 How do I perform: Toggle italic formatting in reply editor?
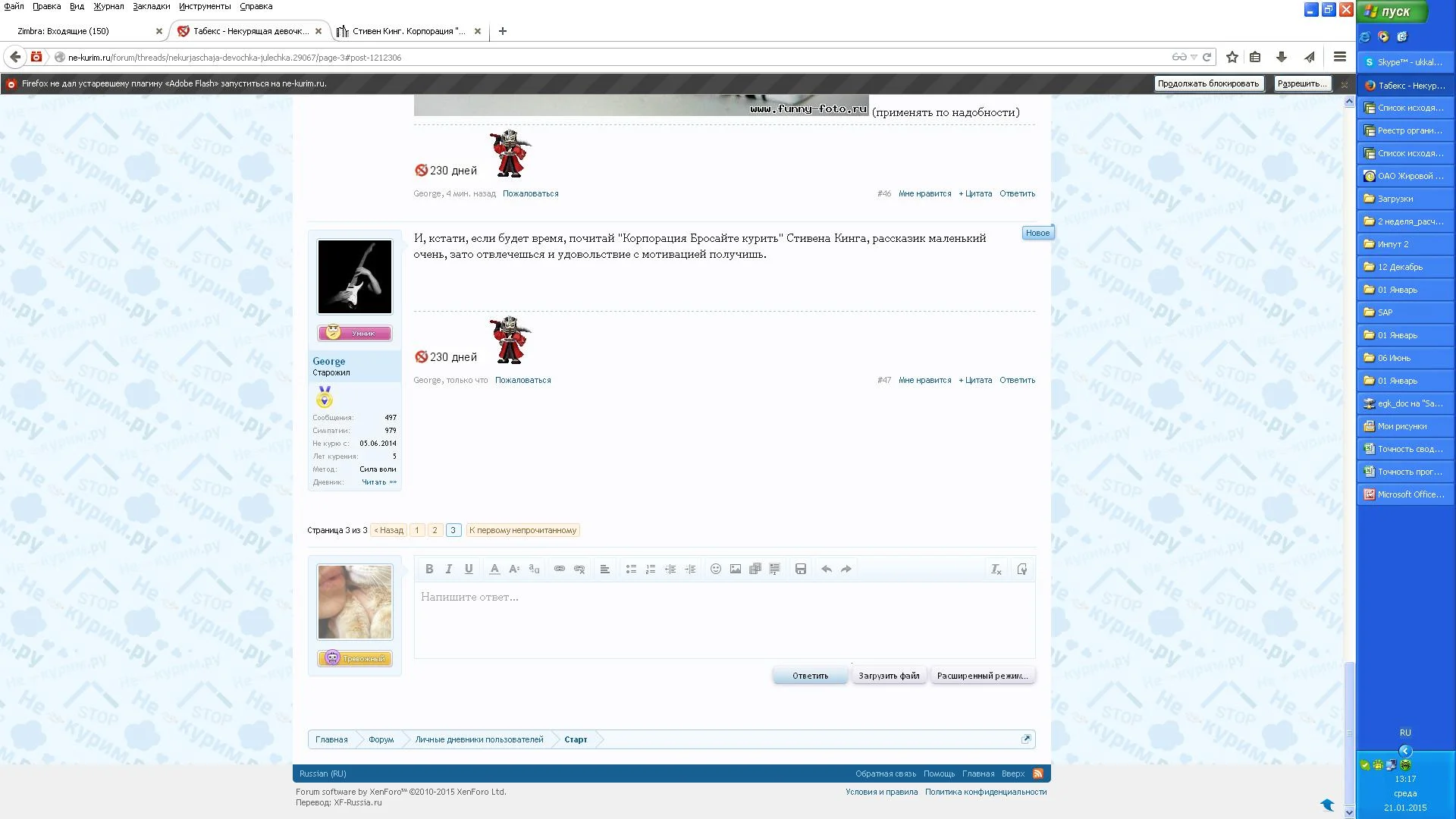click(x=449, y=570)
